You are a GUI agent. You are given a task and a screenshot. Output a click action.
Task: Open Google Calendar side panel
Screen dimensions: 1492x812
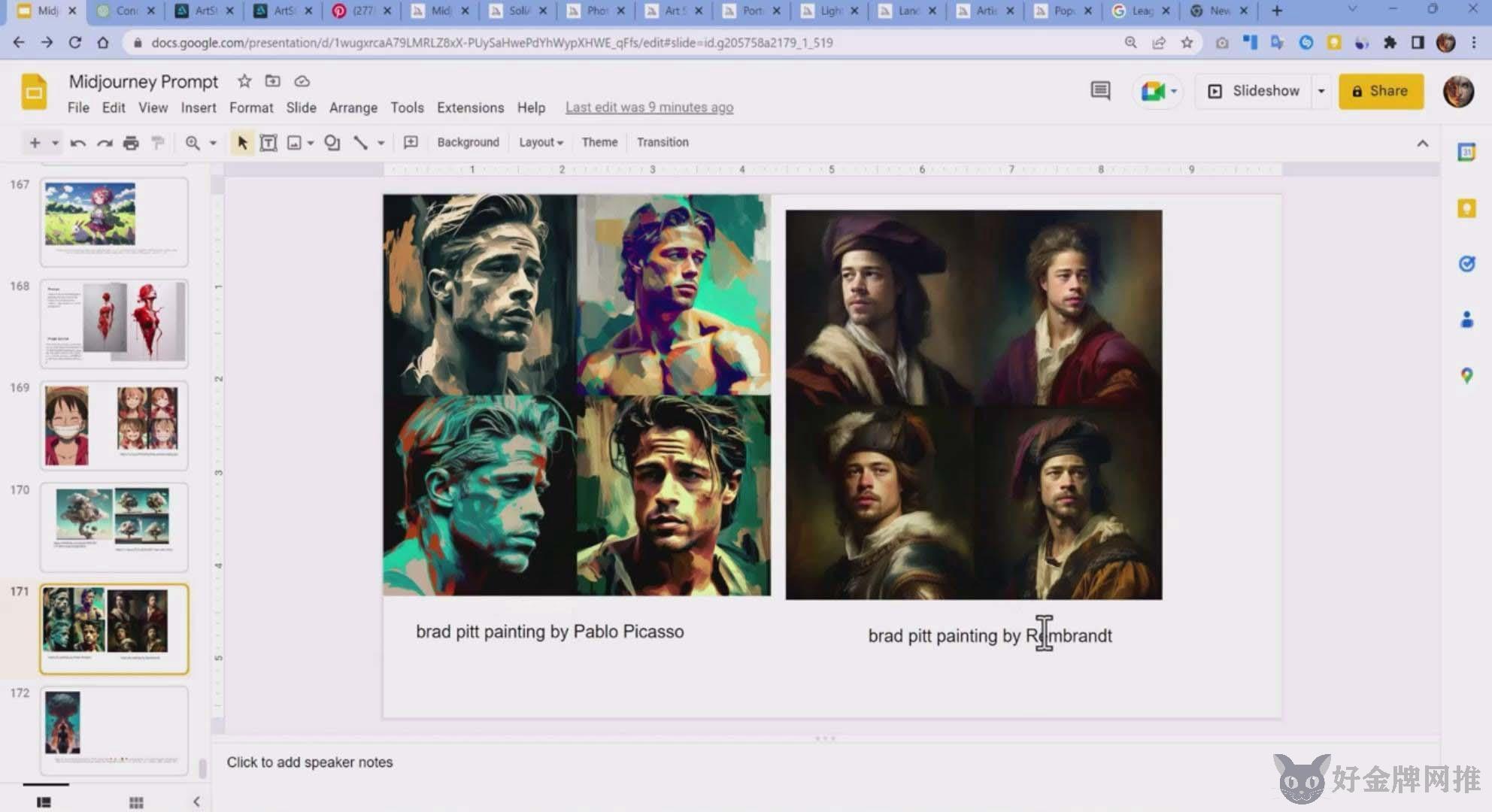coord(1466,152)
